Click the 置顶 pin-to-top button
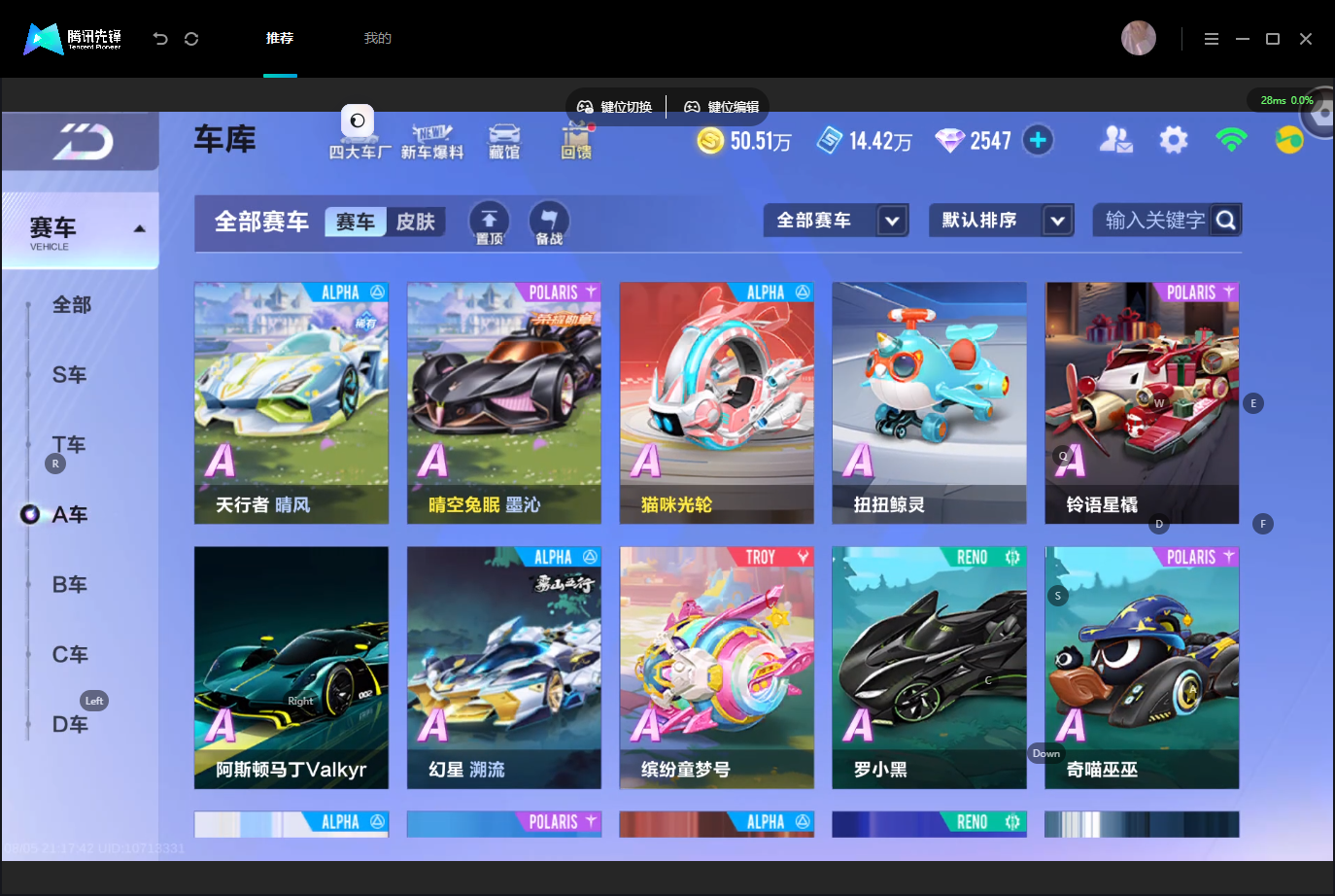1335x896 pixels. pyautogui.click(x=490, y=223)
